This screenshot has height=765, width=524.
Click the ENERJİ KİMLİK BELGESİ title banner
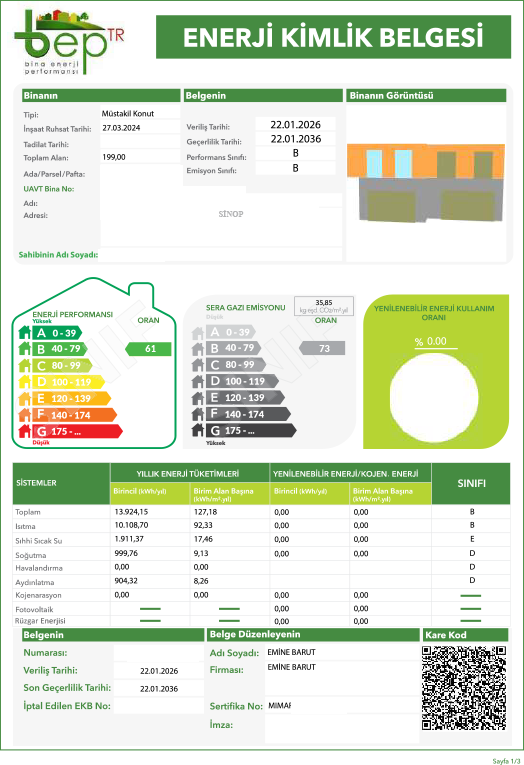pos(333,37)
